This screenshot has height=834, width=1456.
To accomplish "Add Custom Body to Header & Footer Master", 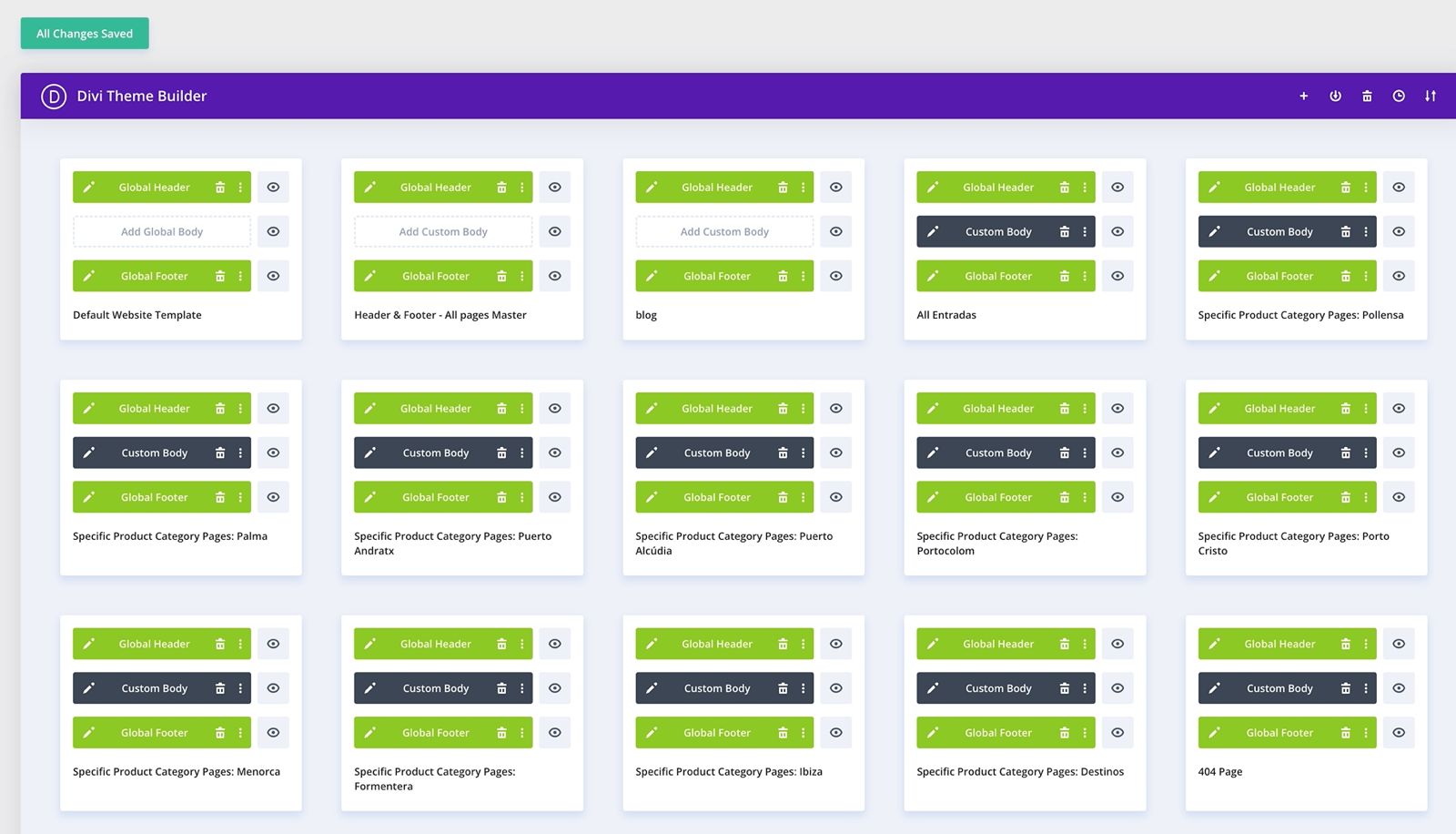I will tap(443, 231).
